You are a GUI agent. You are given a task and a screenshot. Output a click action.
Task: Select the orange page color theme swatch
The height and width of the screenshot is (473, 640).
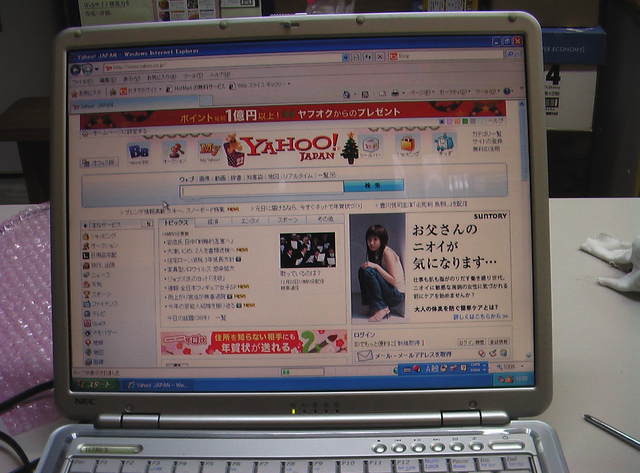(457, 122)
